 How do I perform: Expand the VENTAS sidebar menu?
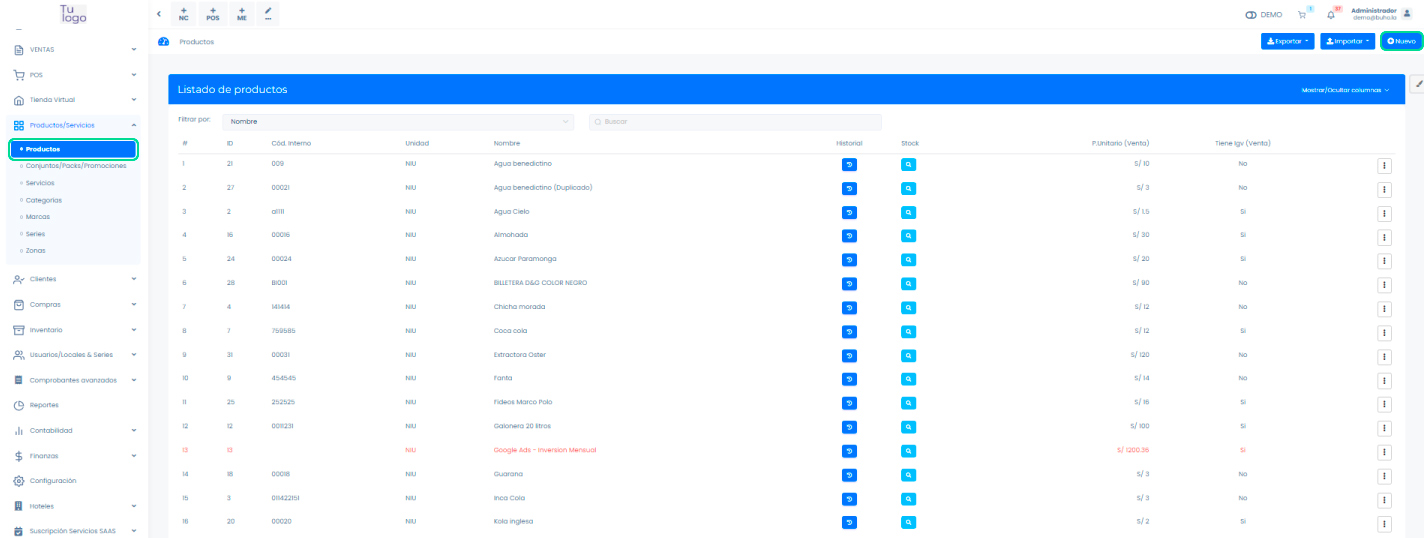(x=75, y=49)
